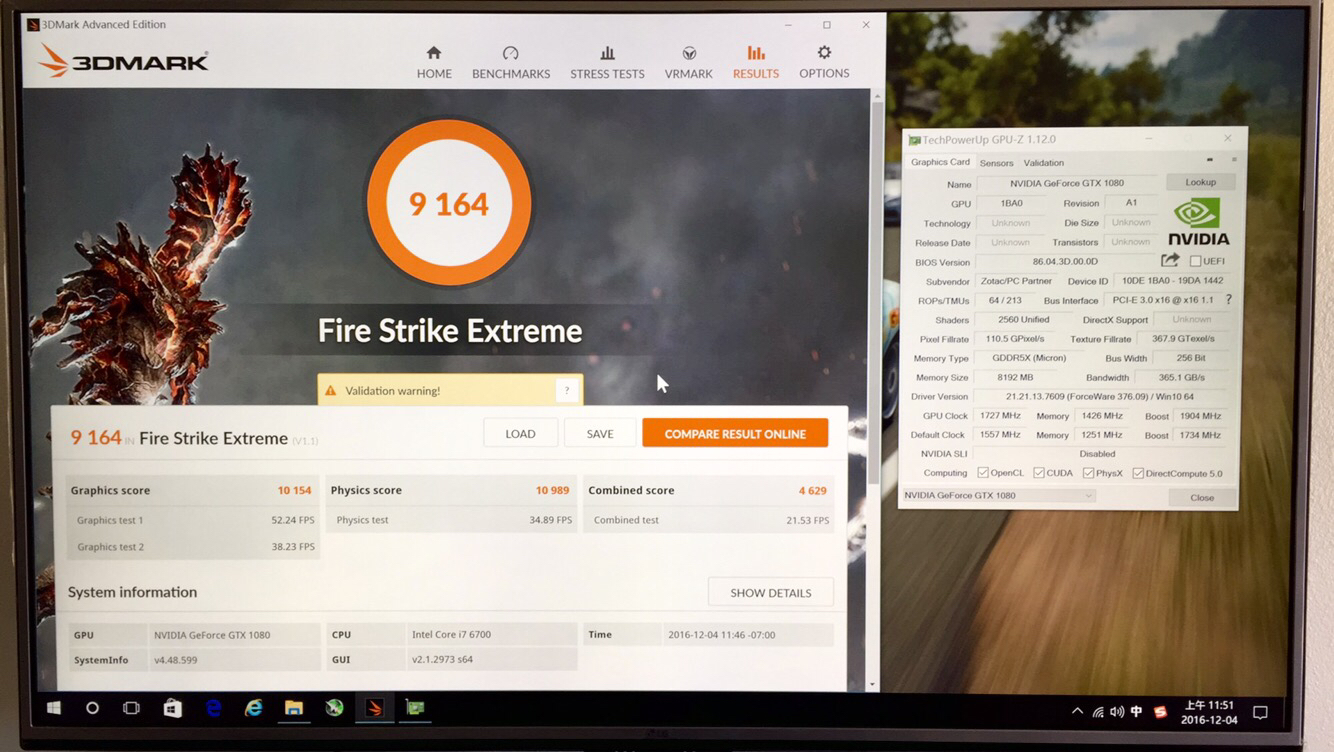Toggle the CUDA checkbox

[1039, 473]
